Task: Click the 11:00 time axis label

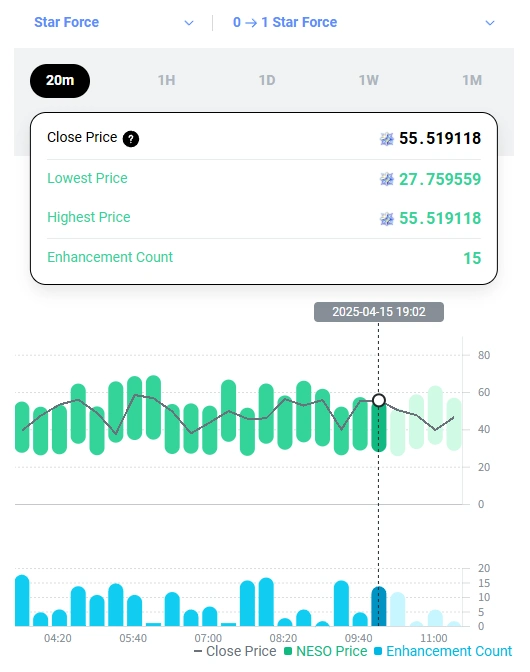Action: tap(434, 638)
